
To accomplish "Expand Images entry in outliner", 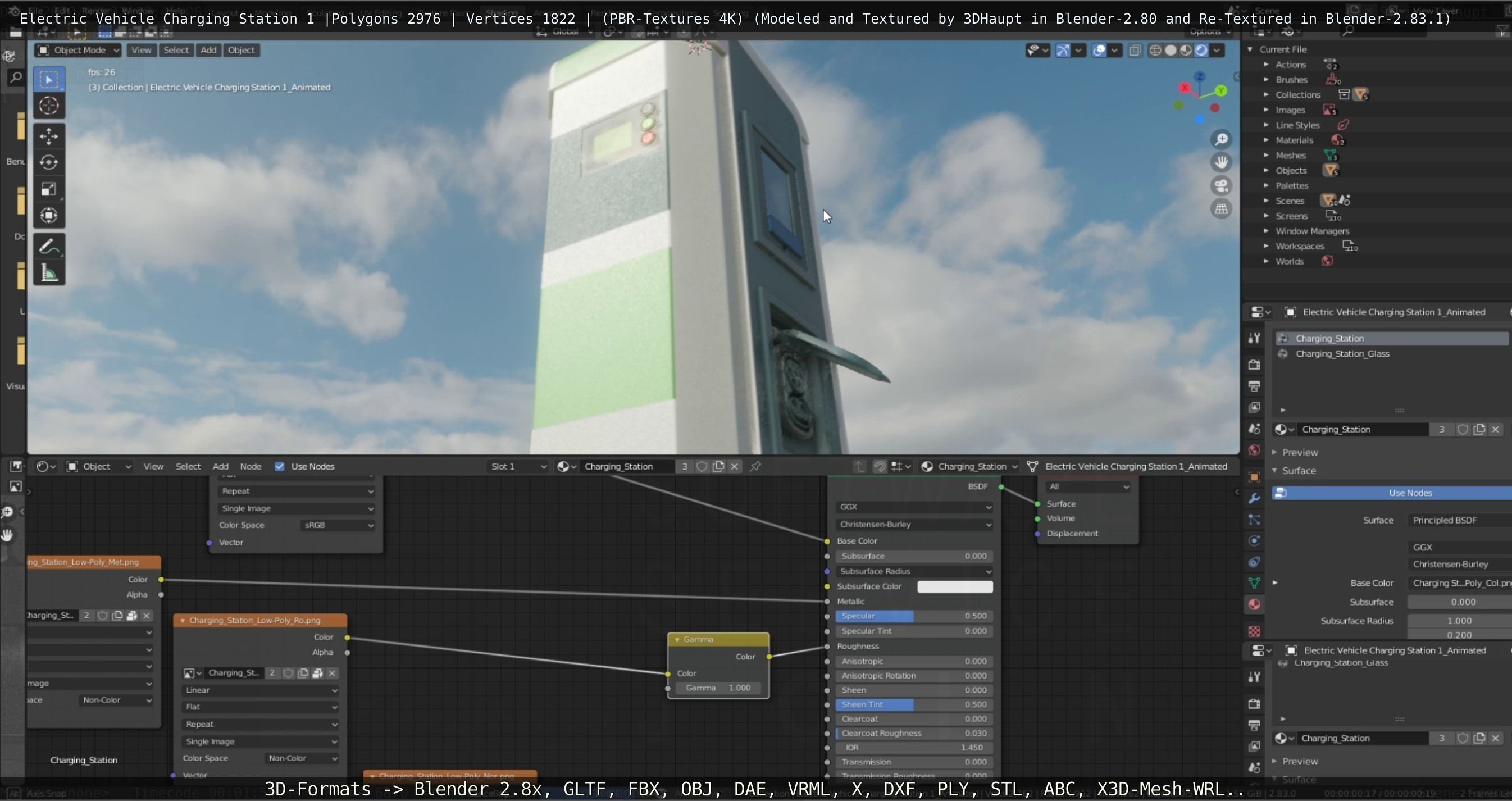I will pyautogui.click(x=1266, y=110).
